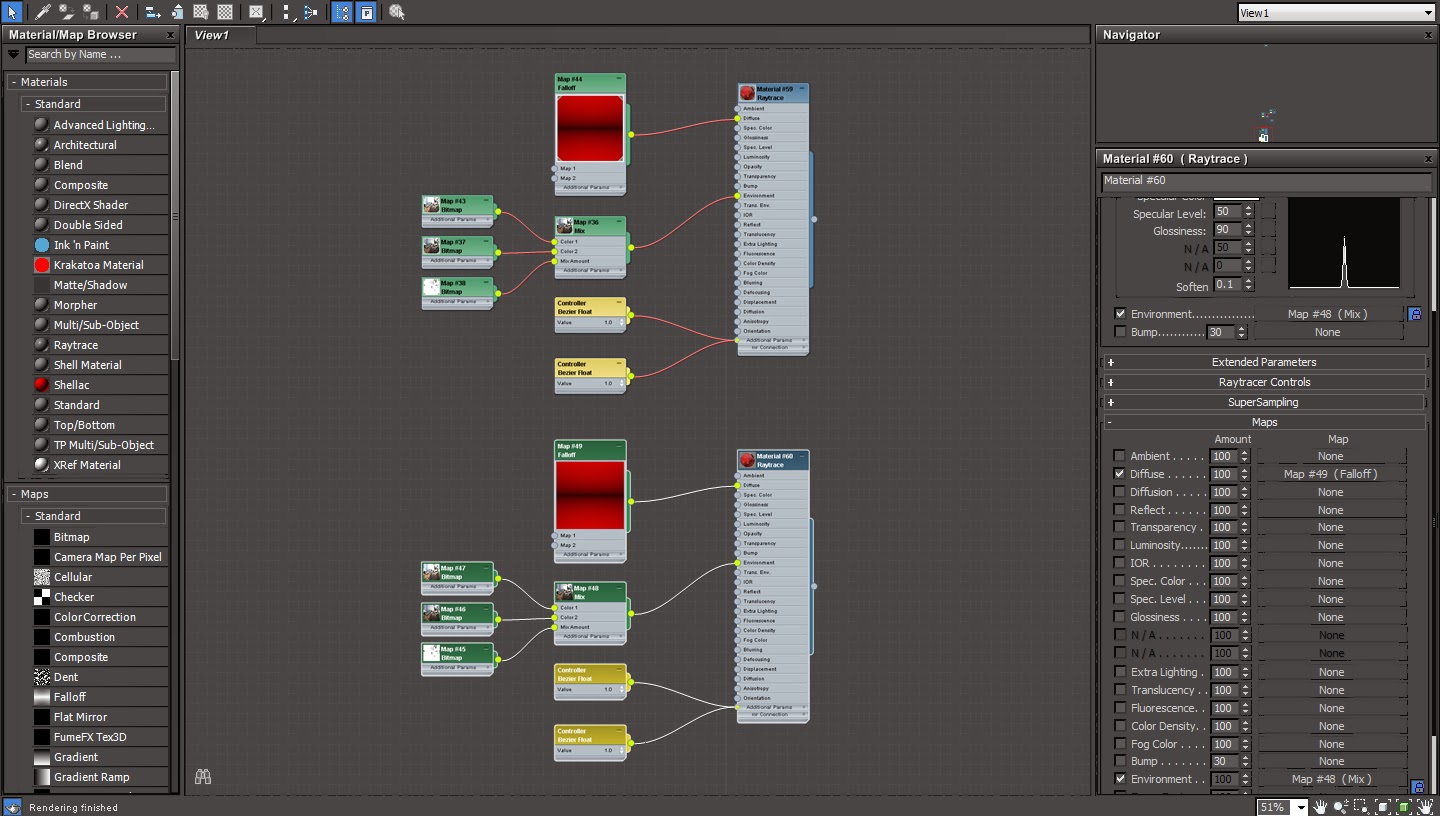Enable the Luminosity map checkbox

pyautogui.click(x=1119, y=545)
